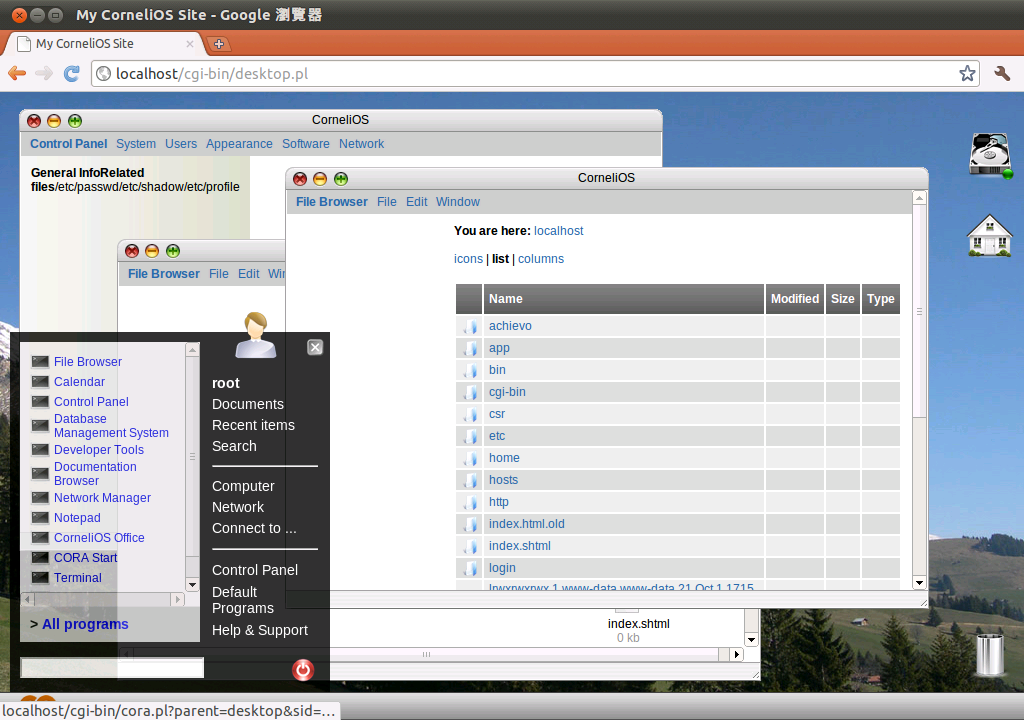Sort file list by Type column header
Viewport: 1024px width, 720px height.
880,299
